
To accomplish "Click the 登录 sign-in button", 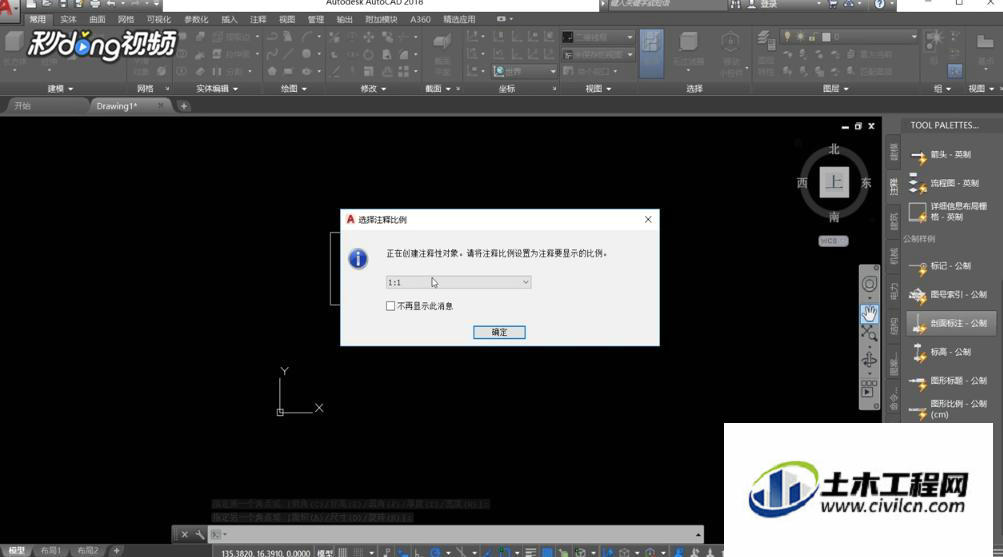I will coord(768,4).
